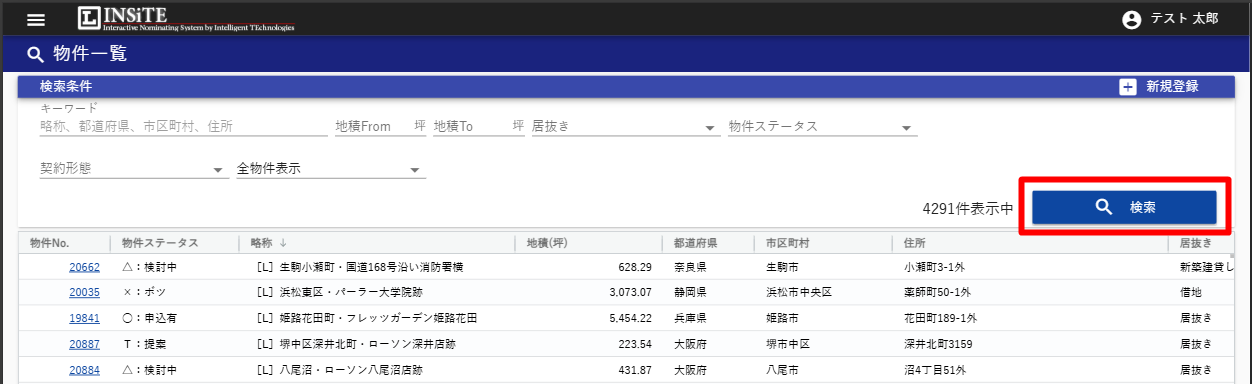The height and width of the screenshot is (384, 1252).
Task: Click 借地 cell in 居抜き column
Action: (1191, 293)
